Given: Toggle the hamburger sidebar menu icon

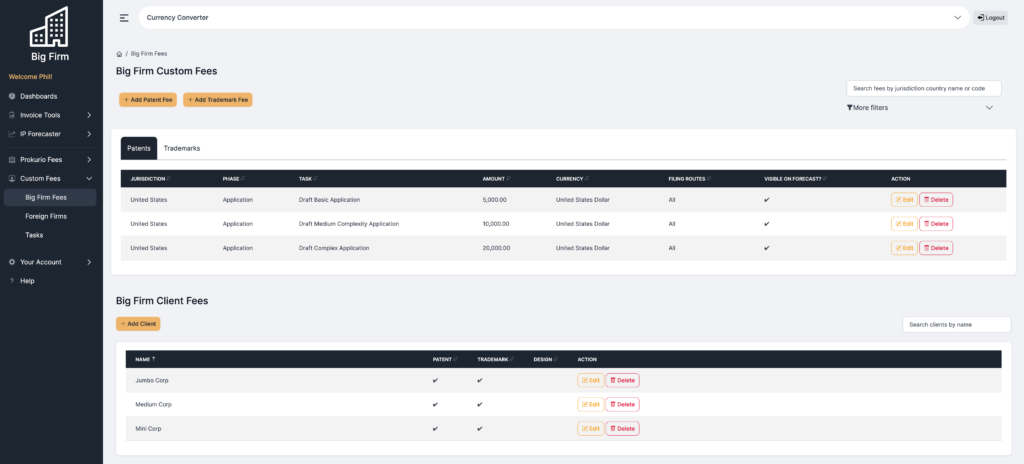Looking at the screenshot, I should 124,18.
